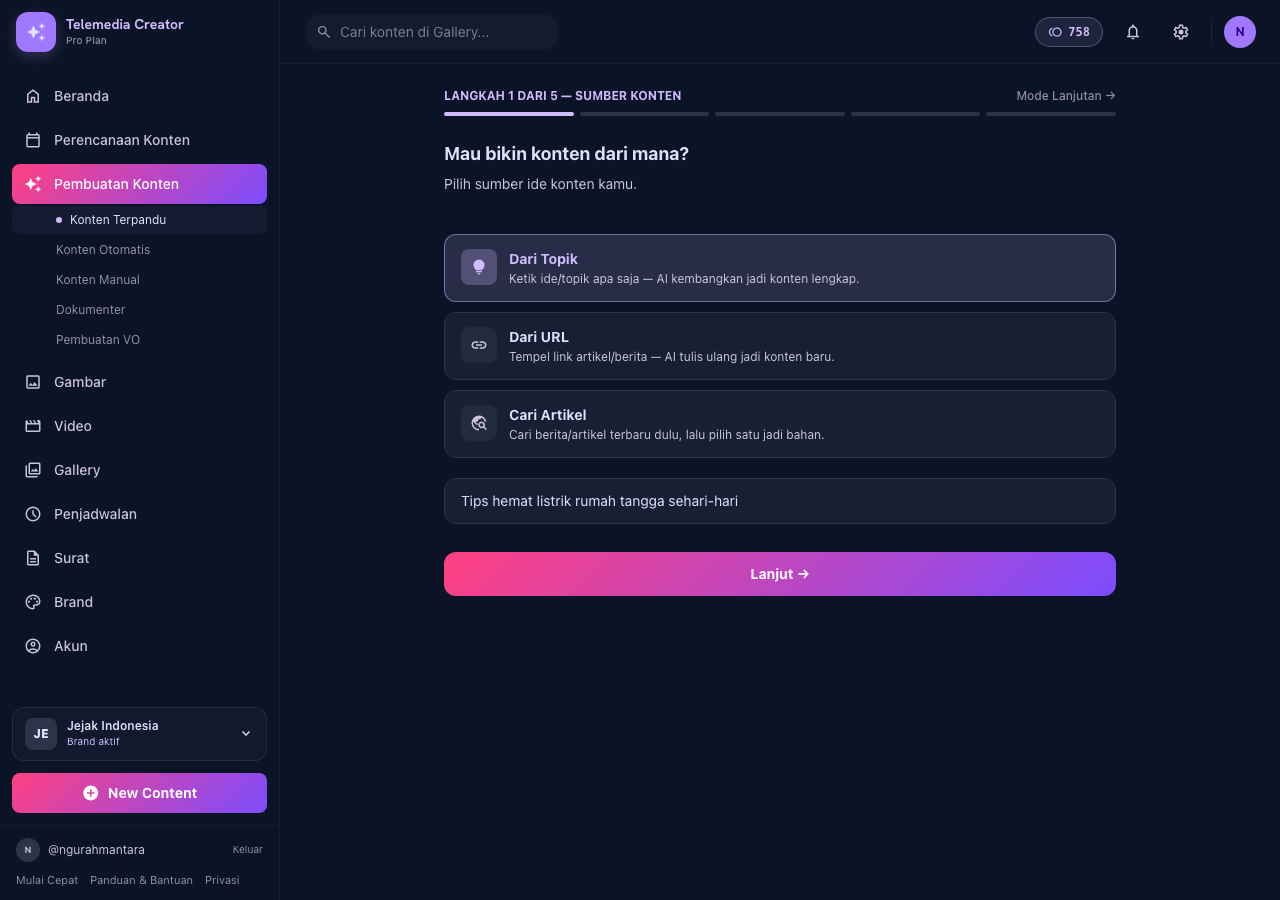This screenshot has width=1280, height=900.
Task: Open the 758 credits balance pill
Action: 1069,32
